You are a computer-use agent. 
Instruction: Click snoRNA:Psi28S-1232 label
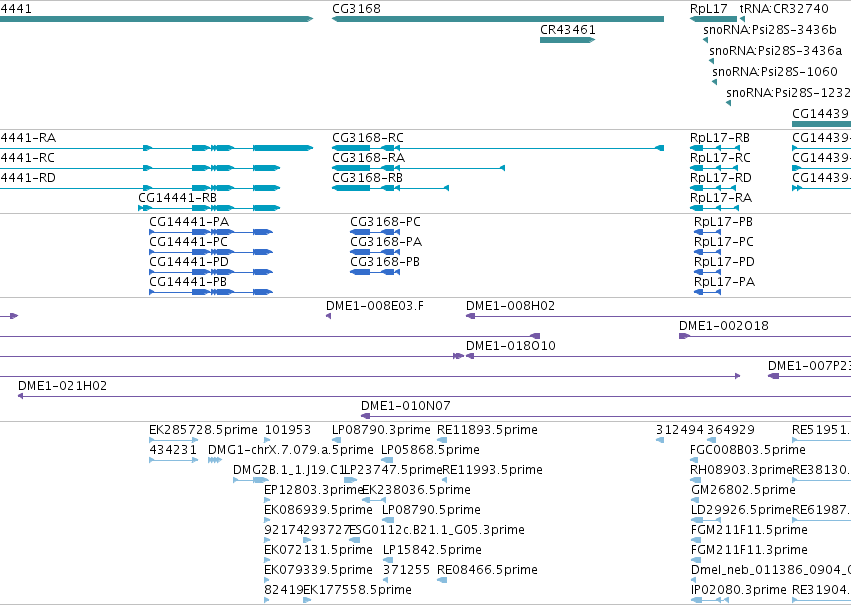pos(789,92)
